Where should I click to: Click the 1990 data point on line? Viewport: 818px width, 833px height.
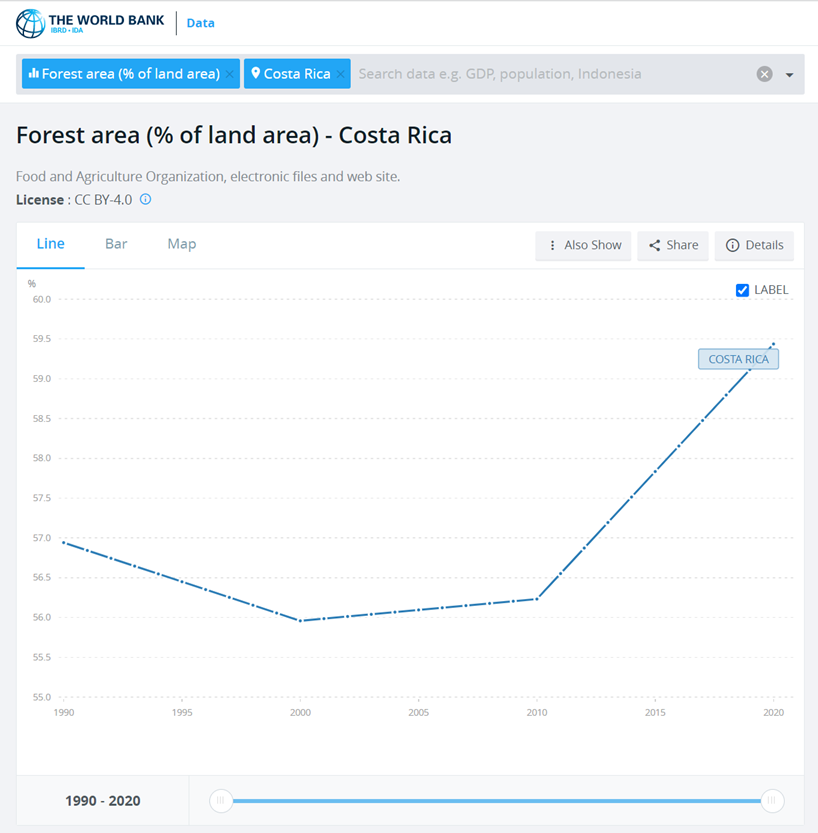[64, 542]
